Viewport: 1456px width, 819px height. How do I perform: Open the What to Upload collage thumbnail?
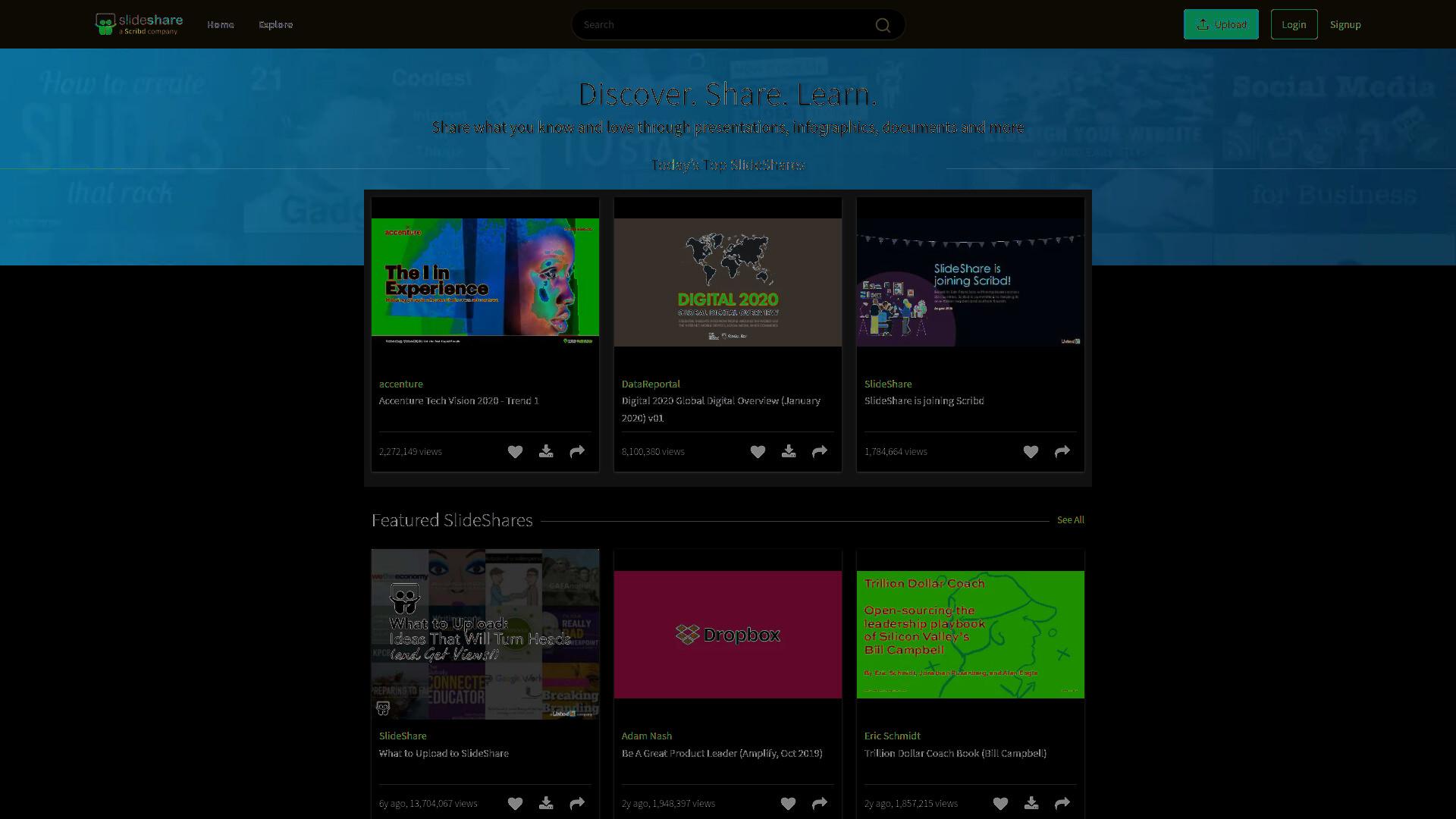point(485,635)
